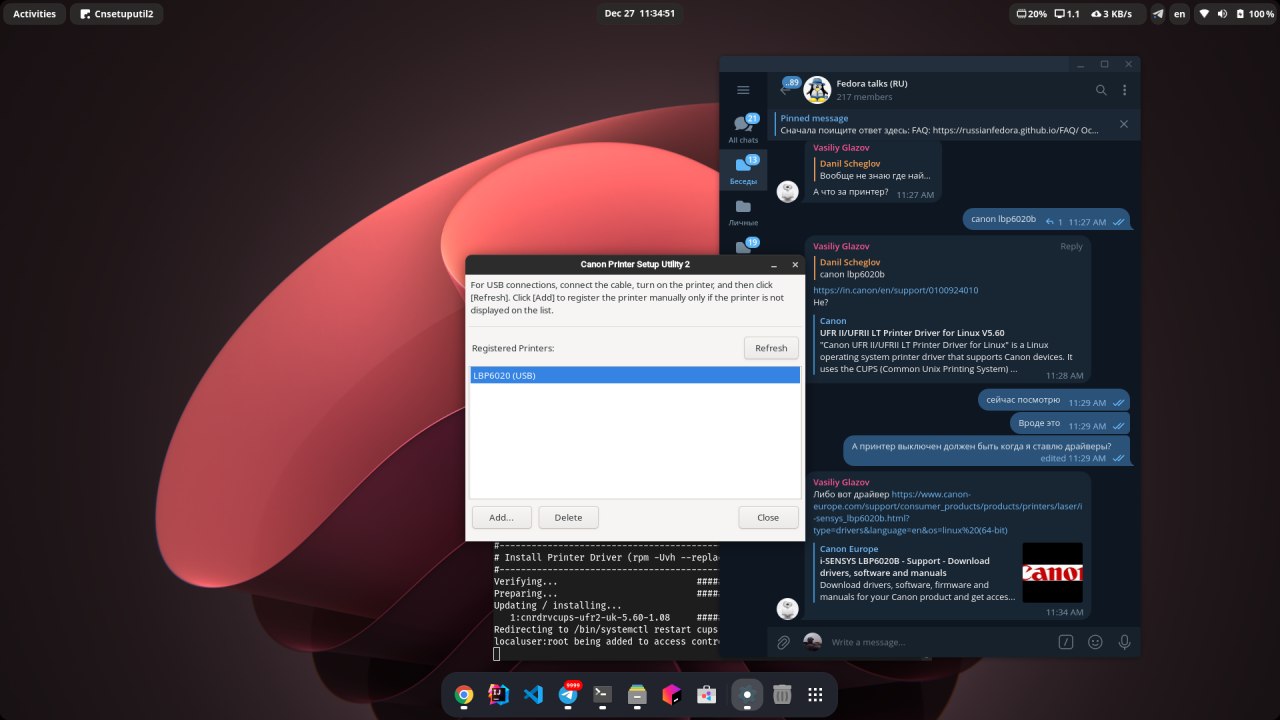
Task: Open the emoji picker in message box
Action: pyautogui.click(x=1095, y=642)
